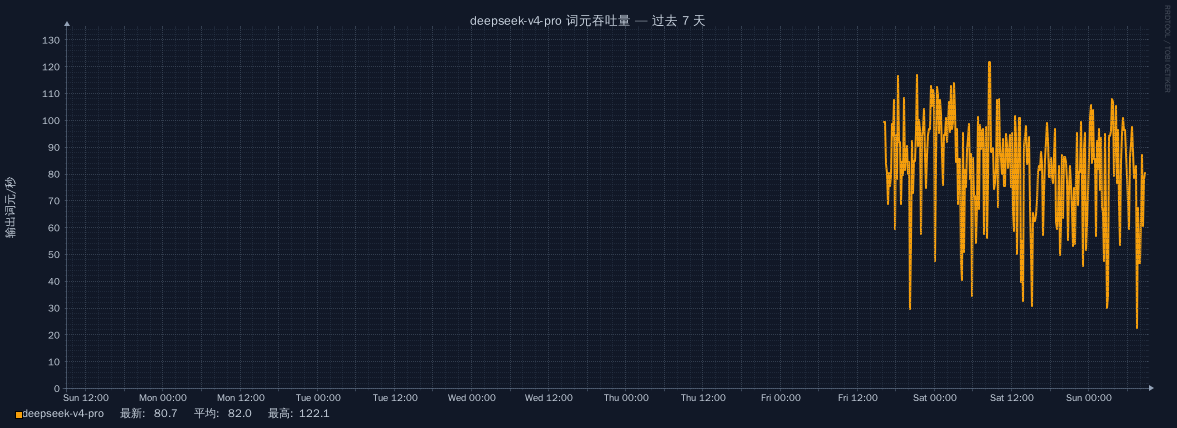This screenshot has height=428, width=1177.
Task: Click the Tue 12:00 x-axis tick label
Action: coord(395,398)
